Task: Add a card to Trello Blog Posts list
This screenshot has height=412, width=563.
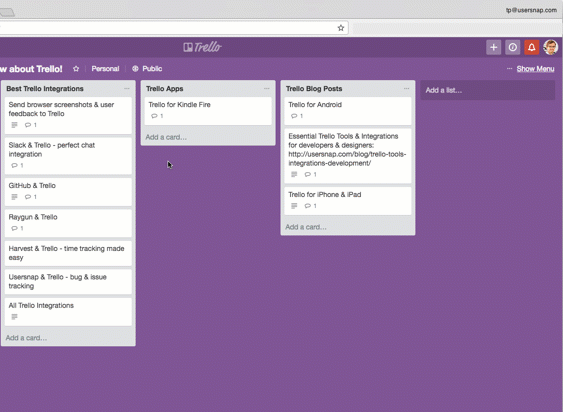Action: (x=306, y=227)
